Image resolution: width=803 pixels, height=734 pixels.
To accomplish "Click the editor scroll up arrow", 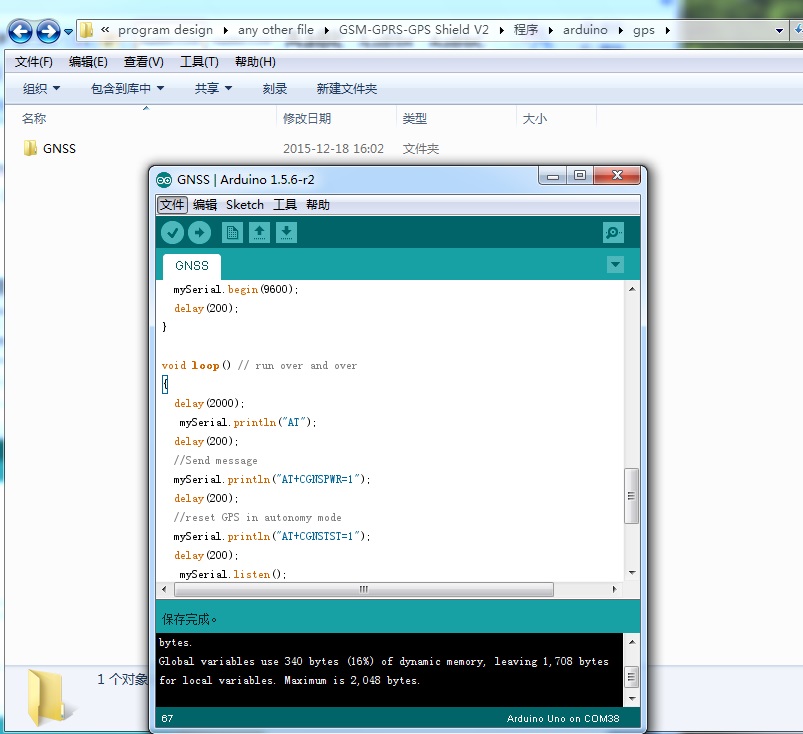I will [632, 289].
